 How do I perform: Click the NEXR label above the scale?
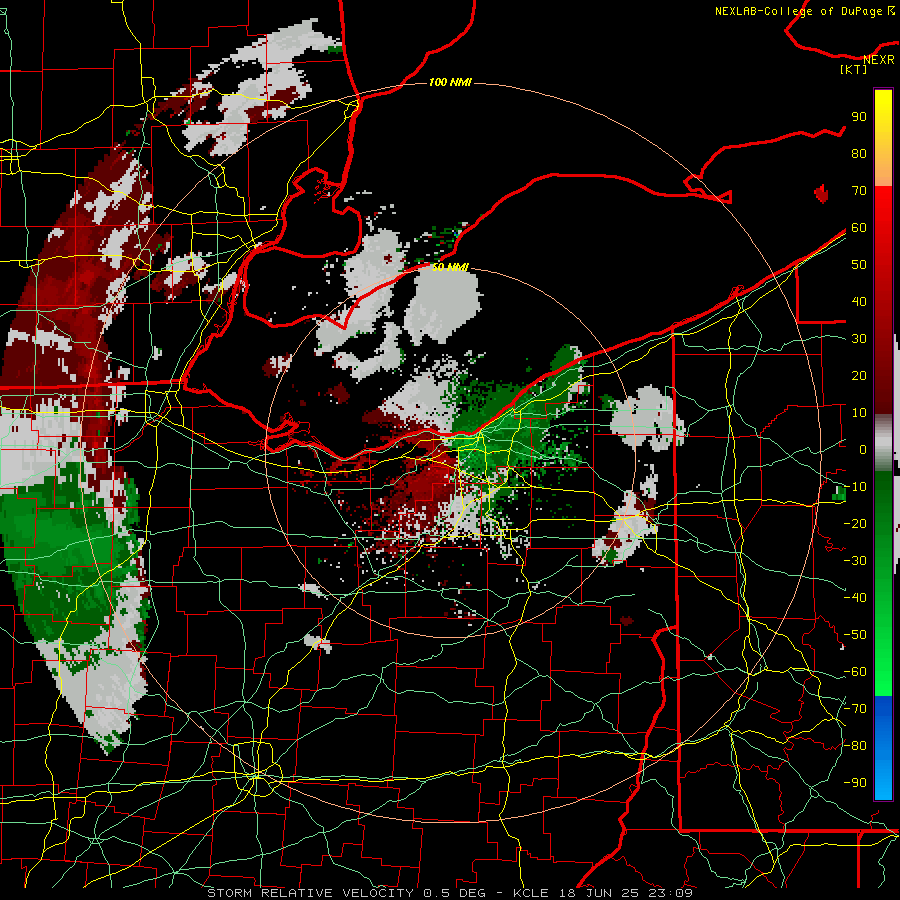click(x=879, y=59)
